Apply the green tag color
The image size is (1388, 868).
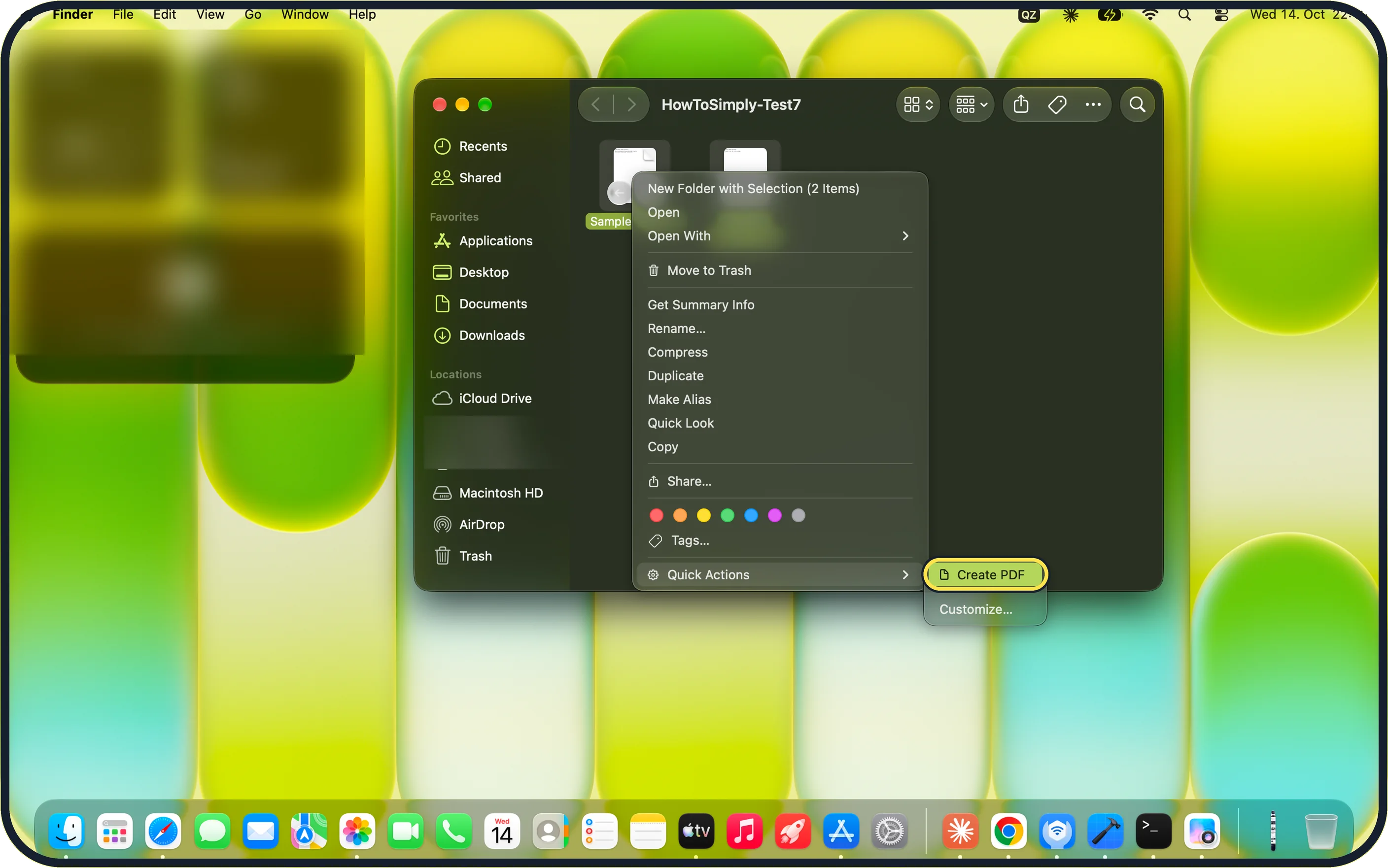click(727, 515)
